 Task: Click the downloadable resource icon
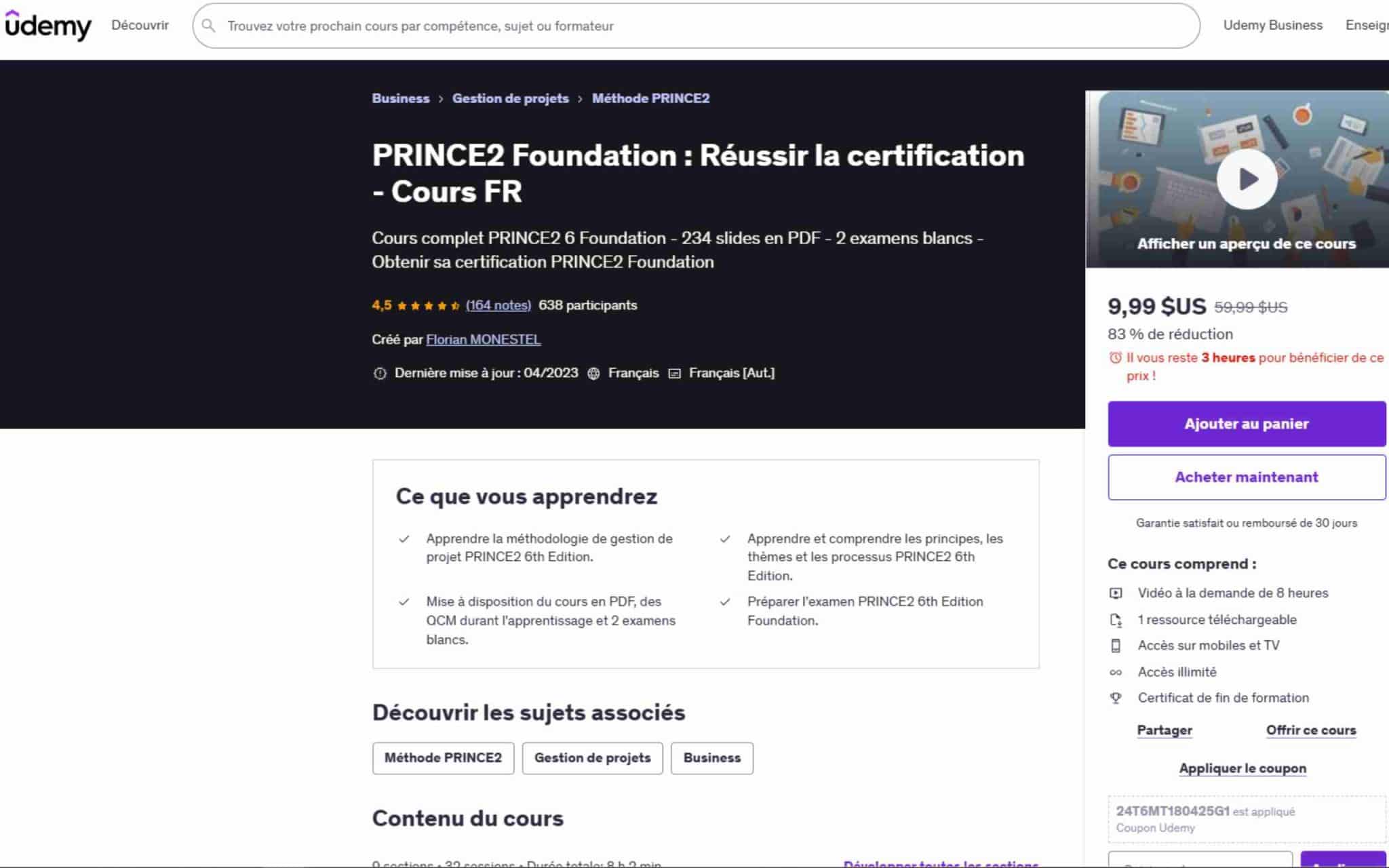[x=1117, y=619]
